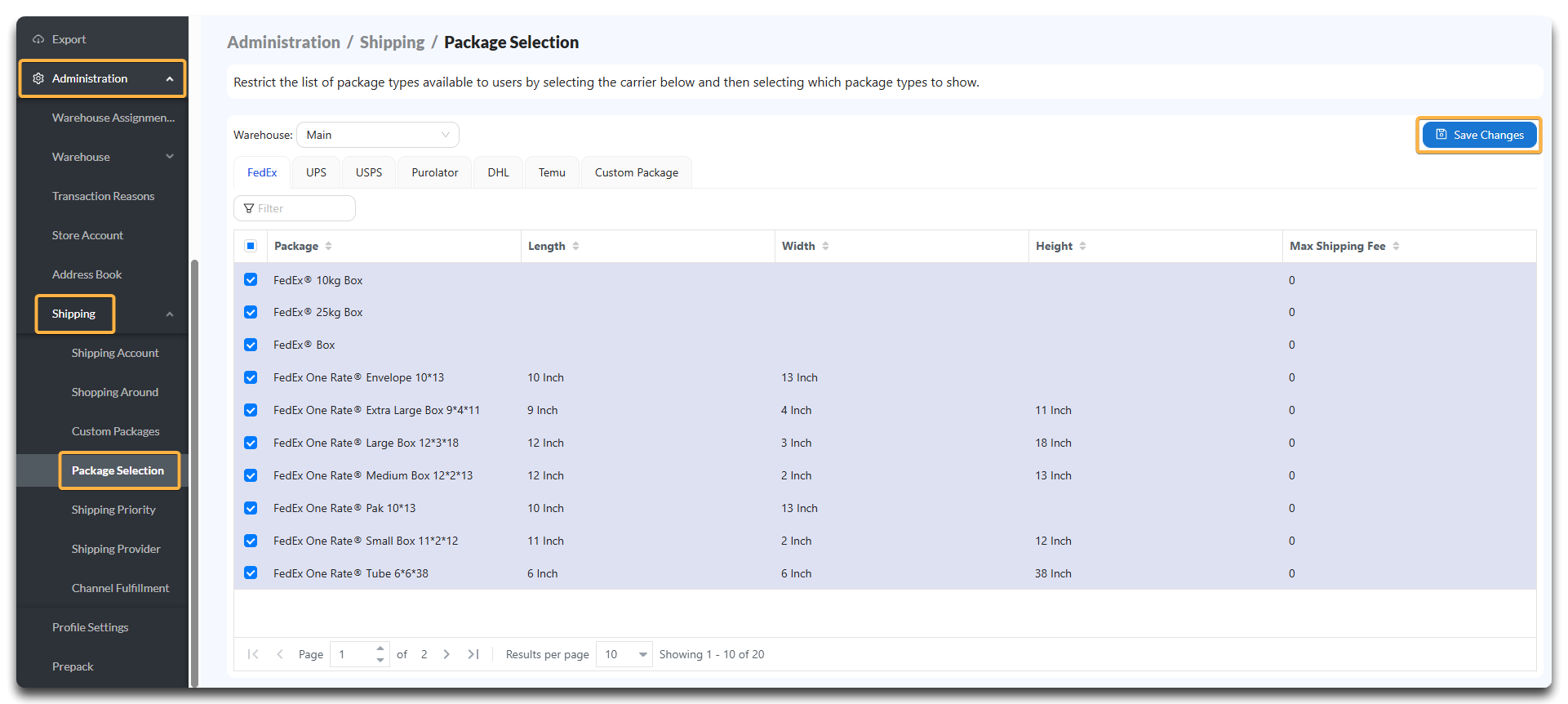Open Channel Fulfillment sidebar item
Screen dimensions: 1568x704
click(121, 588)
